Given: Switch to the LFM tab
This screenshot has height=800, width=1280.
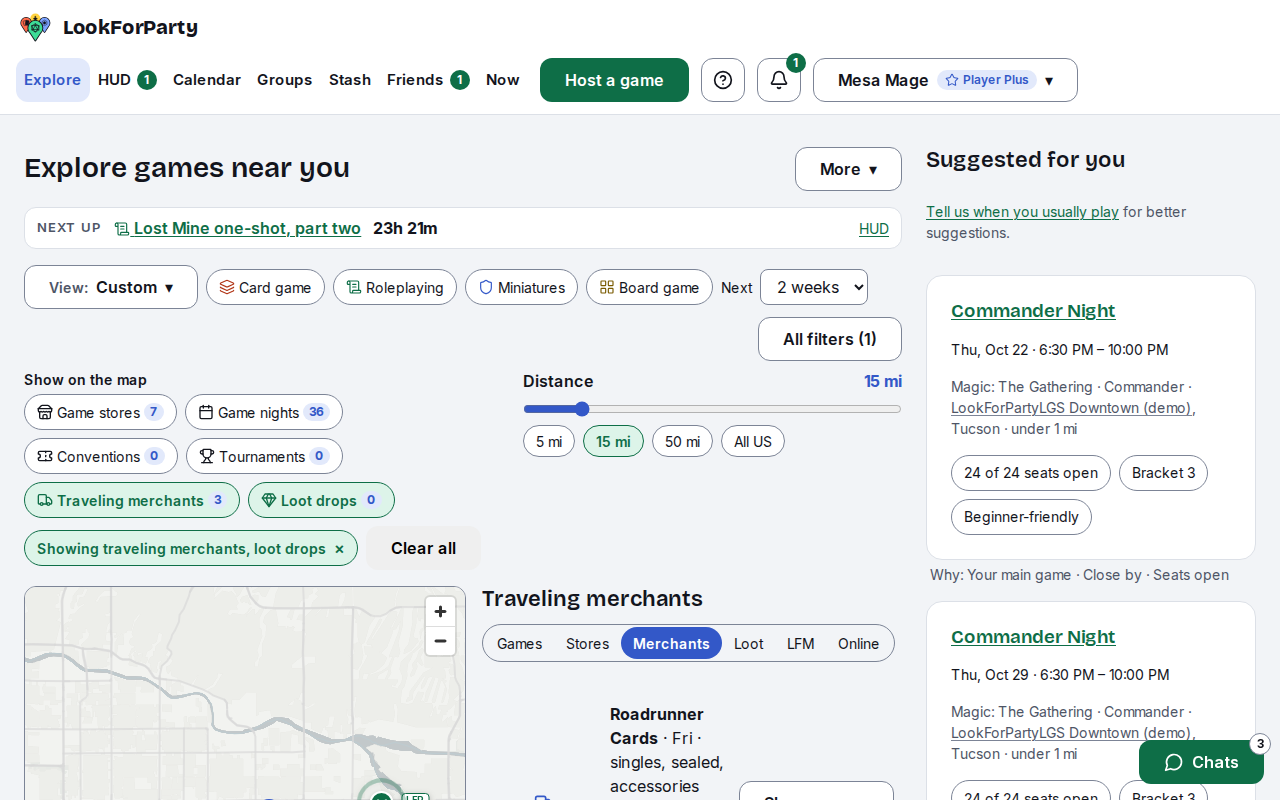Looking at the screenshot, I should 801,643.
